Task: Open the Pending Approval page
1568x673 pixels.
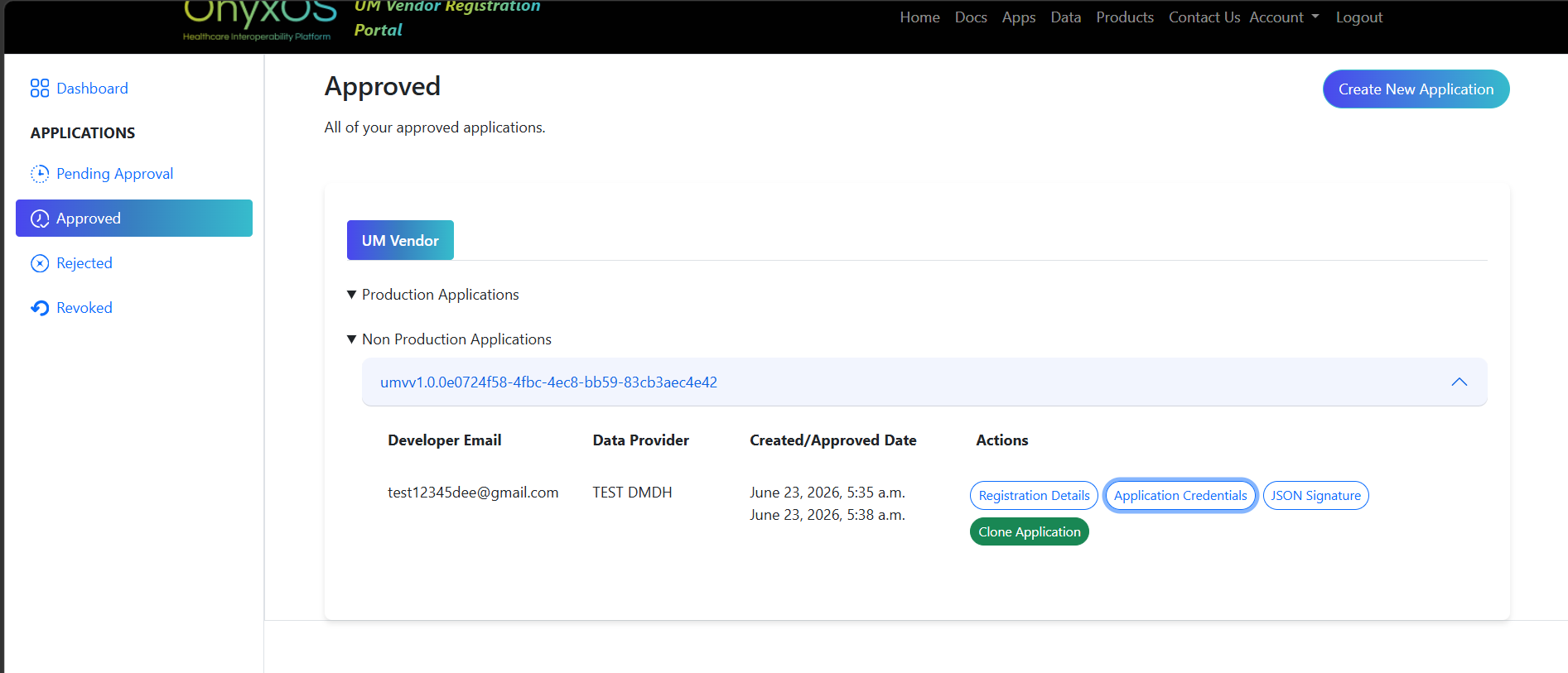Action: tap(114, 174)
